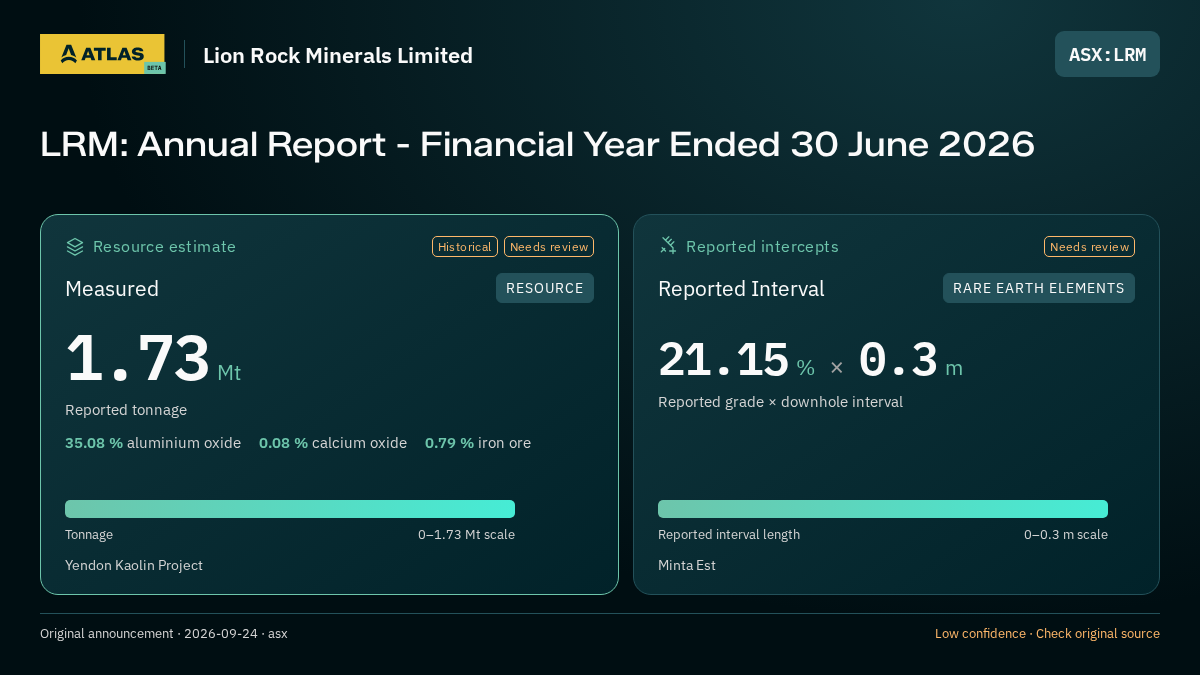
Task: Click the RESOURCE badge
Action: coord(545,288)
